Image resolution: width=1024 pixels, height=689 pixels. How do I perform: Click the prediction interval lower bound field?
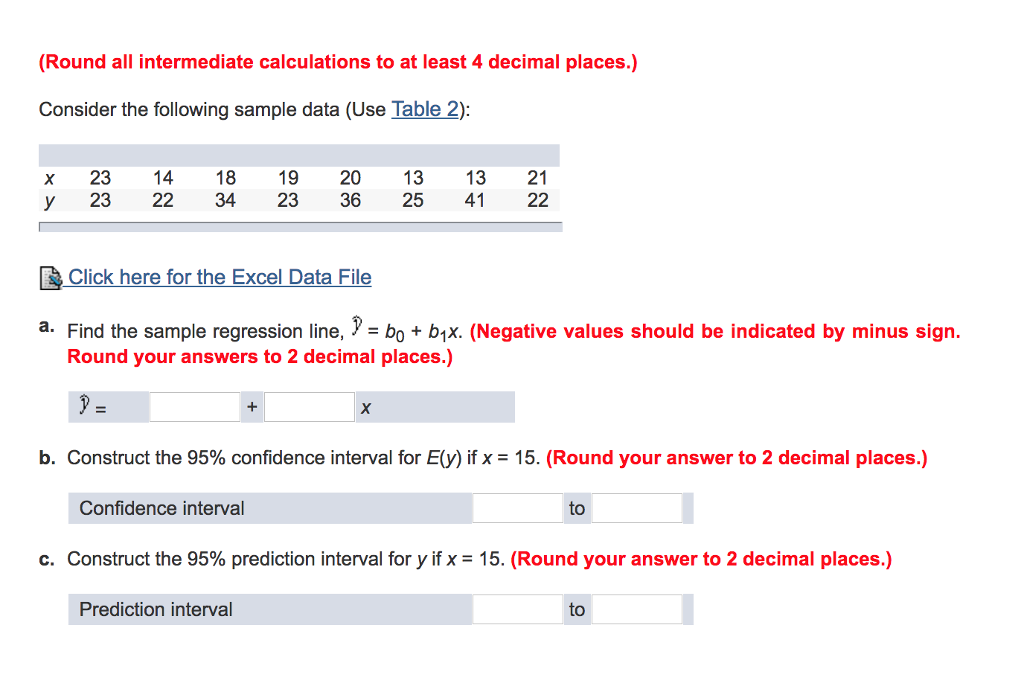[x=516, y=609]
